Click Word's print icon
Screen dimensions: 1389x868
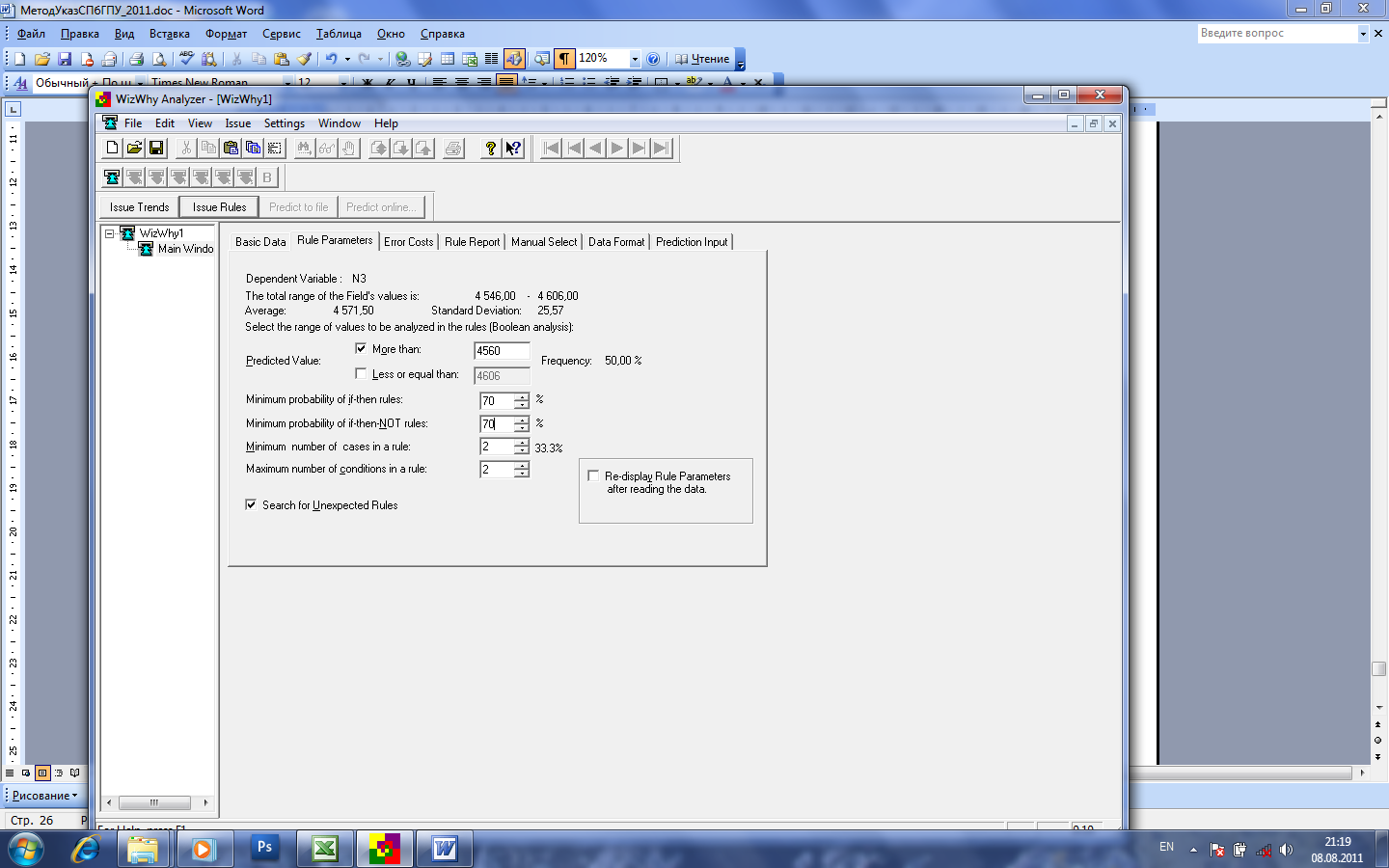pyautogui.click(x=136, y=59)
